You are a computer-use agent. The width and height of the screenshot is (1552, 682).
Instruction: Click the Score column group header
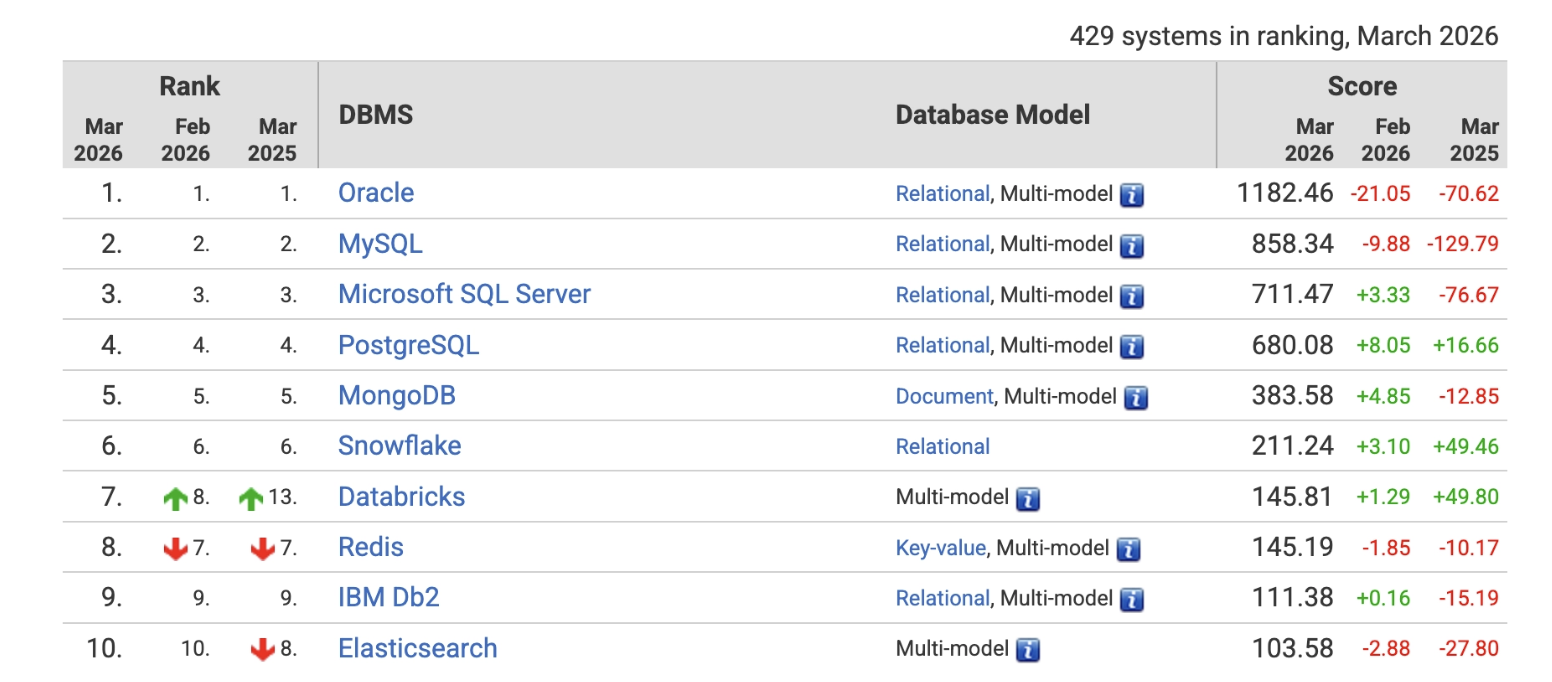click(1362, 86)
